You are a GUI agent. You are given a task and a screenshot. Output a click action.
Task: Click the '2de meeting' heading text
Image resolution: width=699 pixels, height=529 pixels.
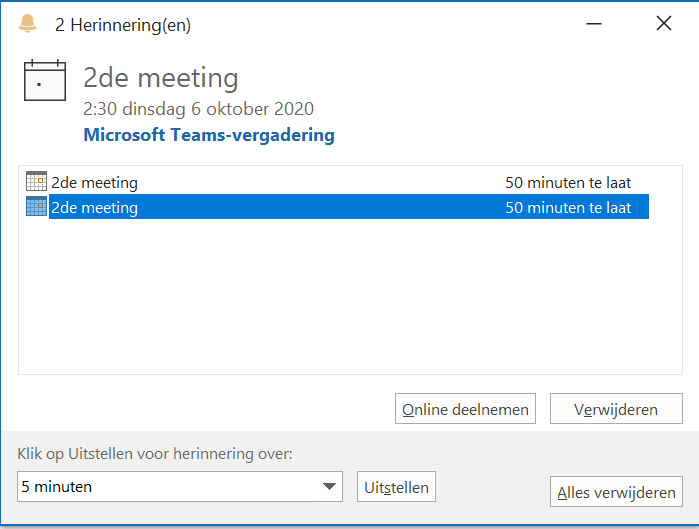[160, 78]
